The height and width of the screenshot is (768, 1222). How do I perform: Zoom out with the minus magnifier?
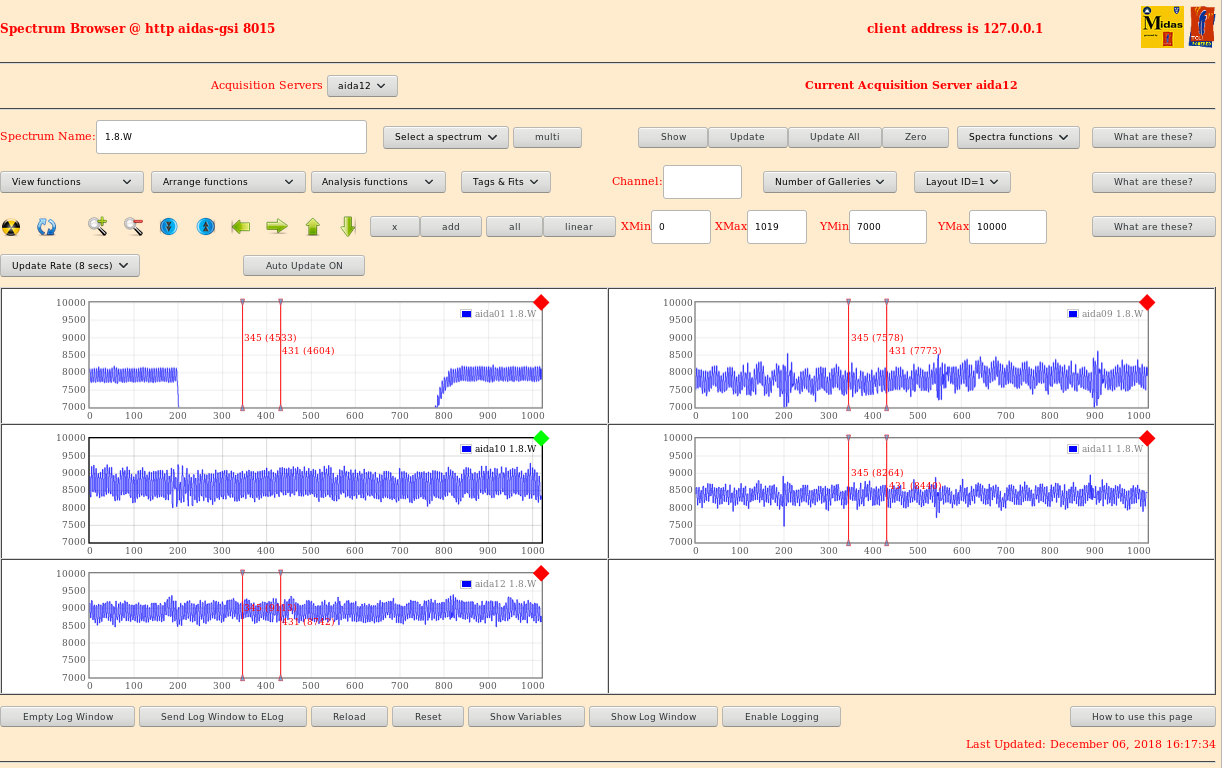133,227
